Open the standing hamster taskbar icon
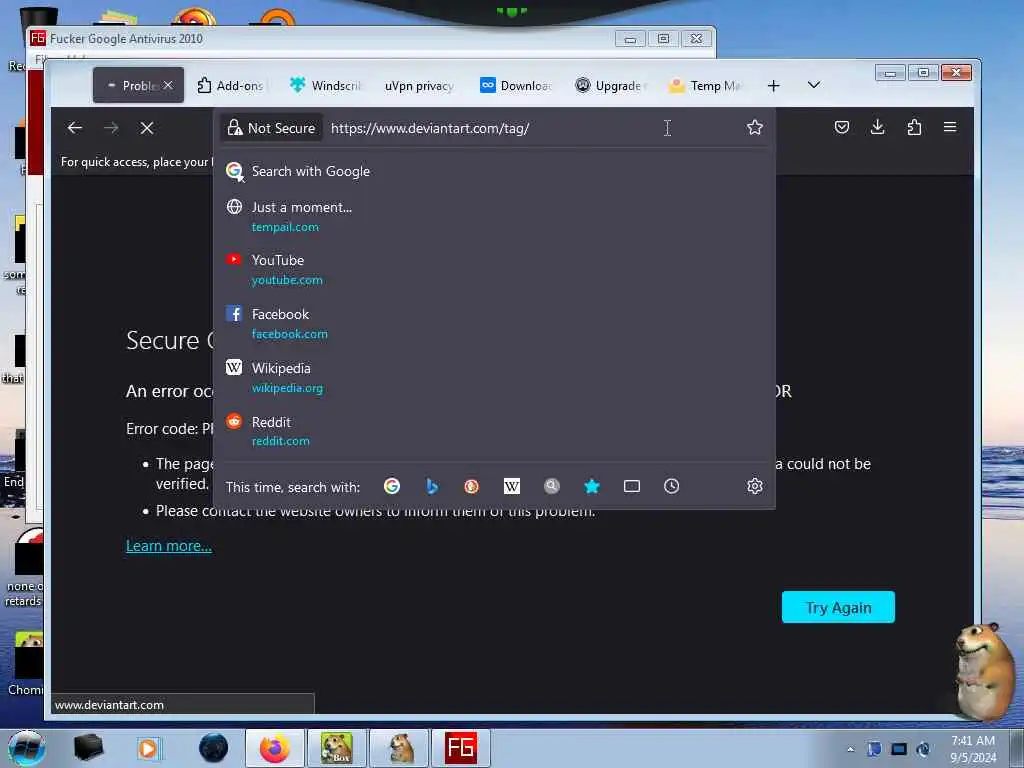 [399, 748]
